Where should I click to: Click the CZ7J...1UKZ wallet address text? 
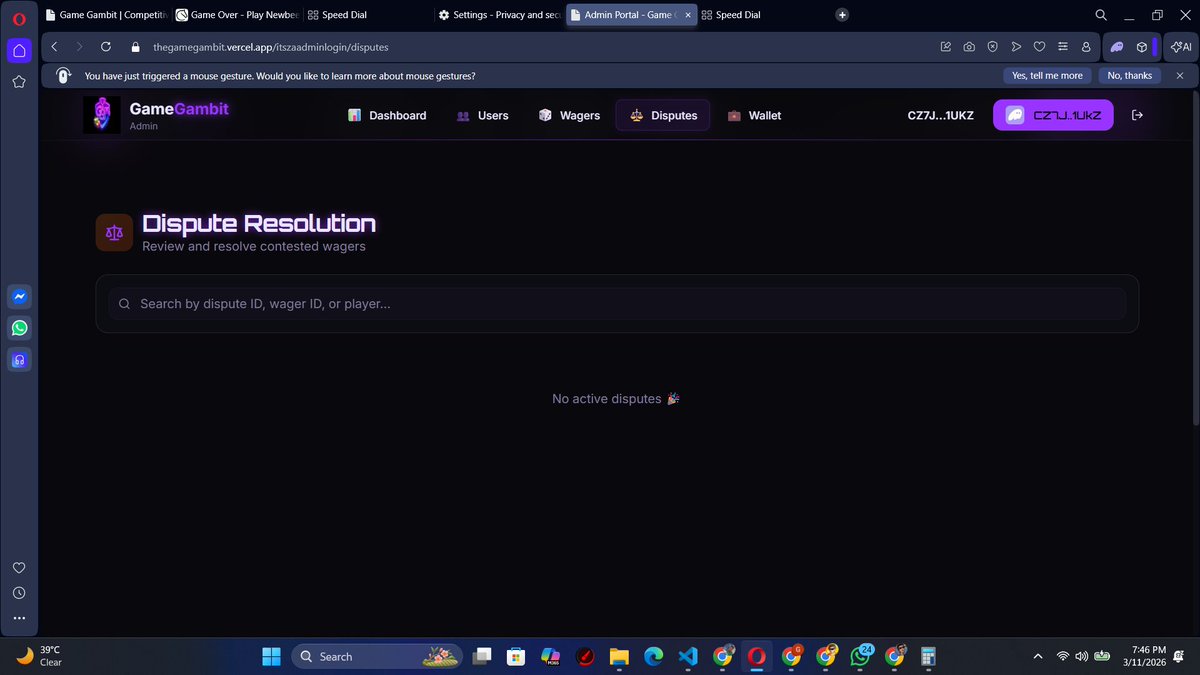[x=940, y=116]
